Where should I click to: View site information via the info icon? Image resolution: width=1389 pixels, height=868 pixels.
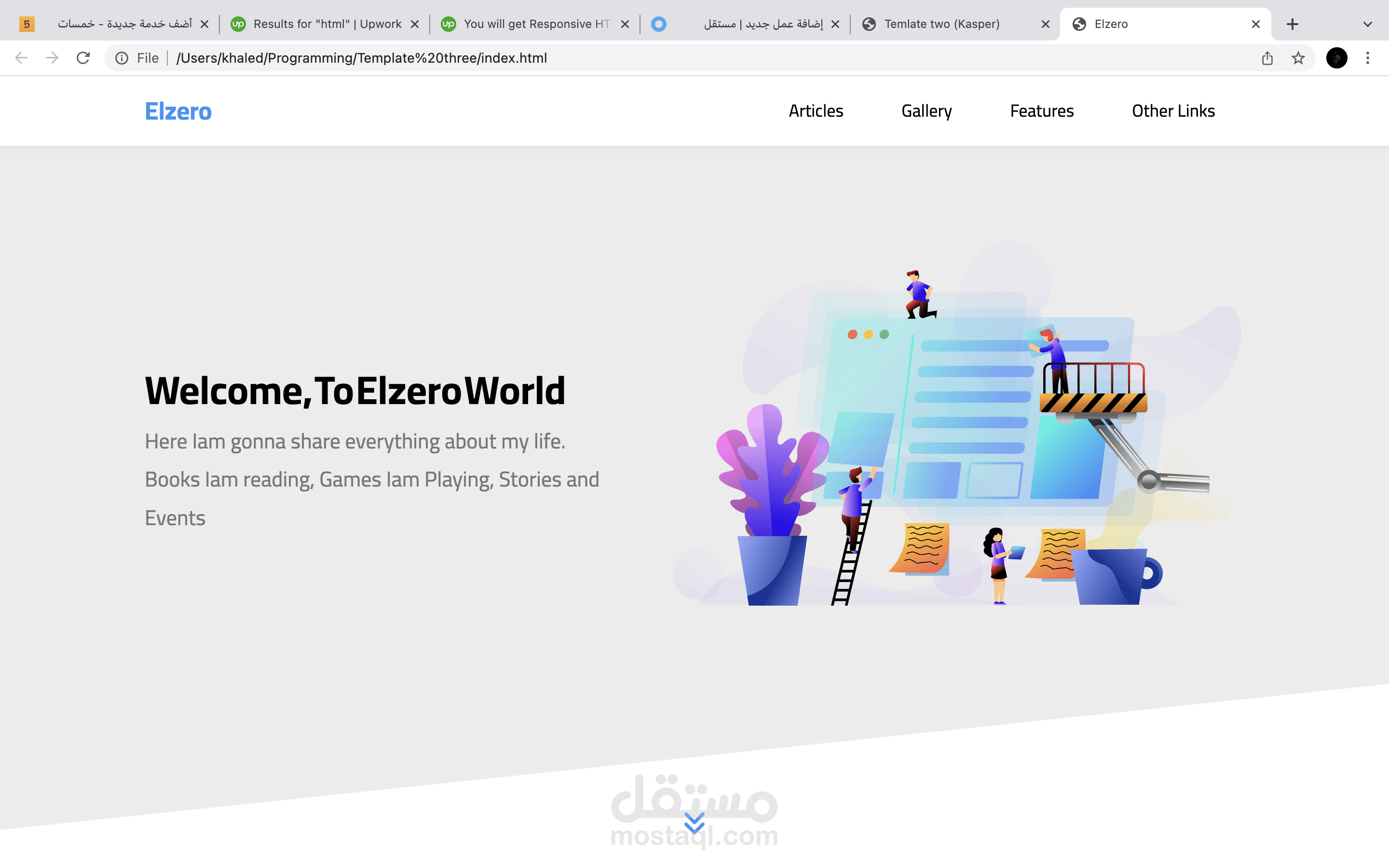click(122, 58)
